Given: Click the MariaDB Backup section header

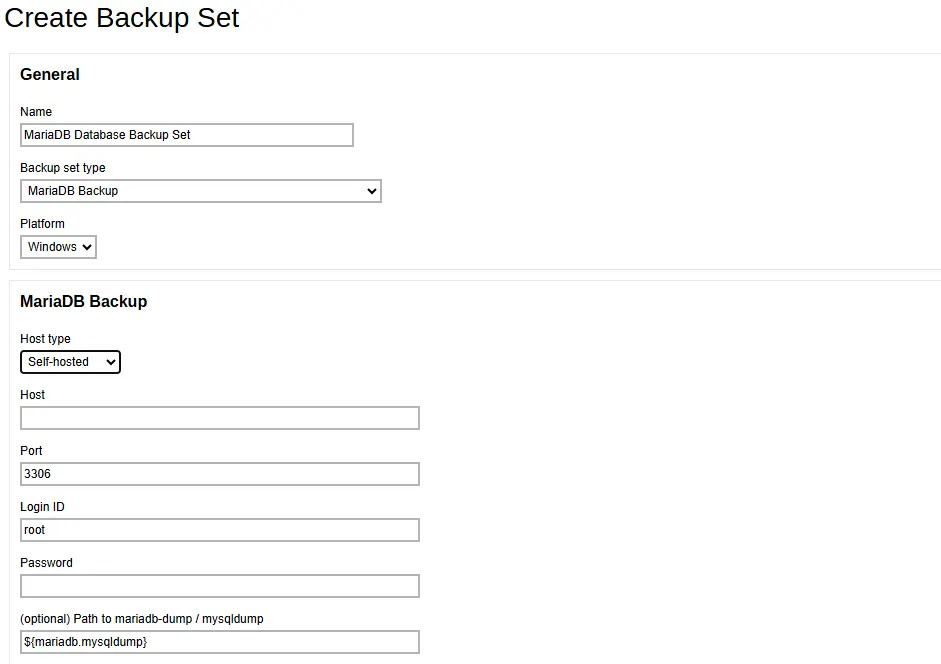Looking at the screenshot, I should pos(84,301).
